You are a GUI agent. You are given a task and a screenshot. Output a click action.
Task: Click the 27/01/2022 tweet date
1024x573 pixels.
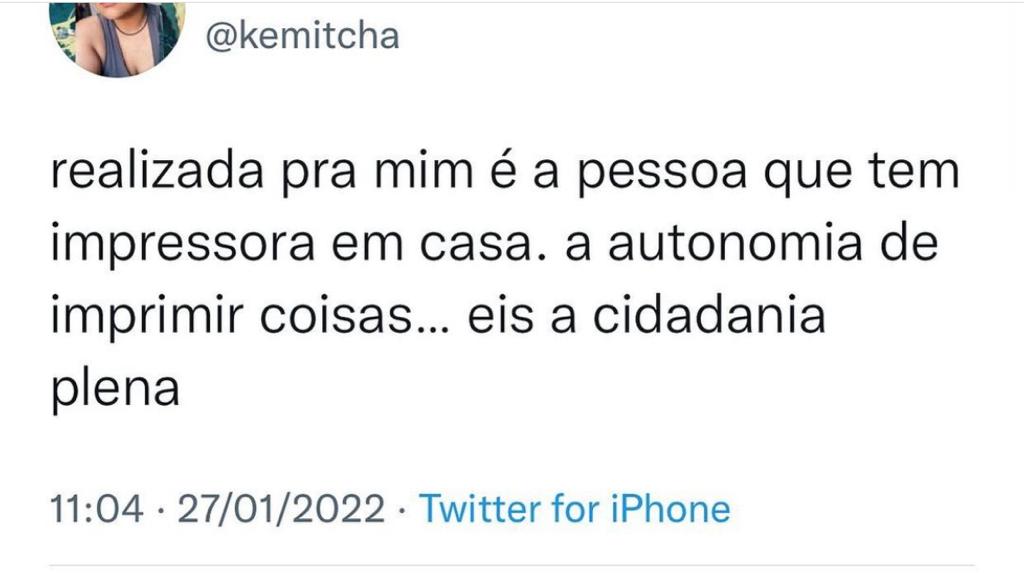[x=280, y=509]
